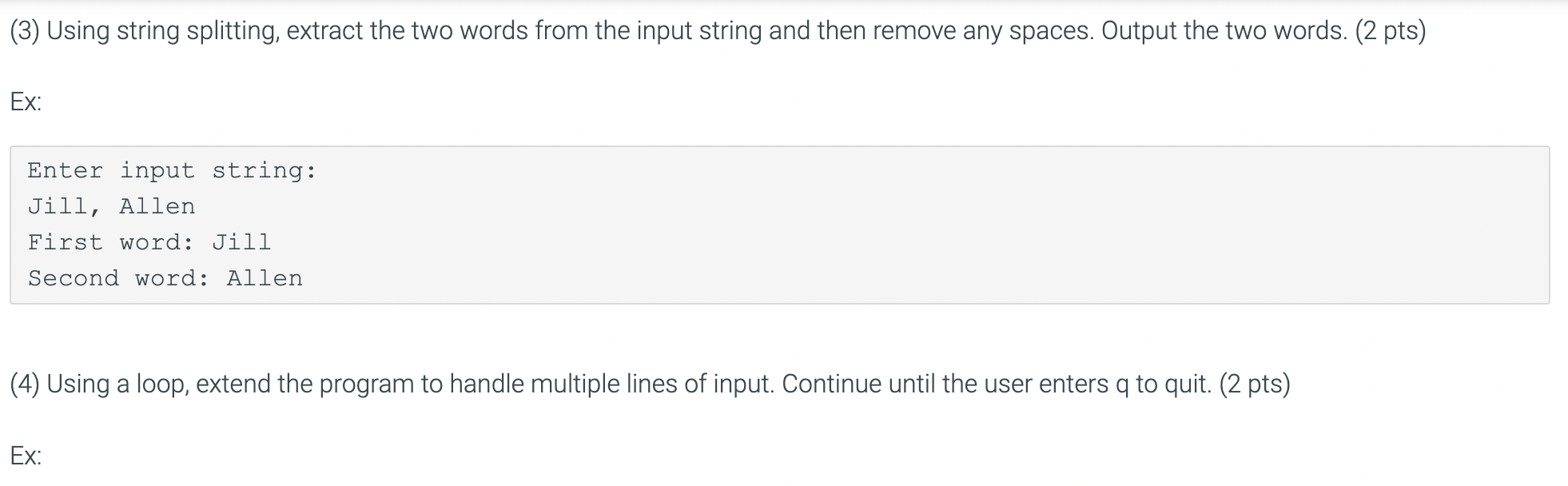Click "Allen" in the sample input line
Viewport: 1568px width, 486px height.
157,206
